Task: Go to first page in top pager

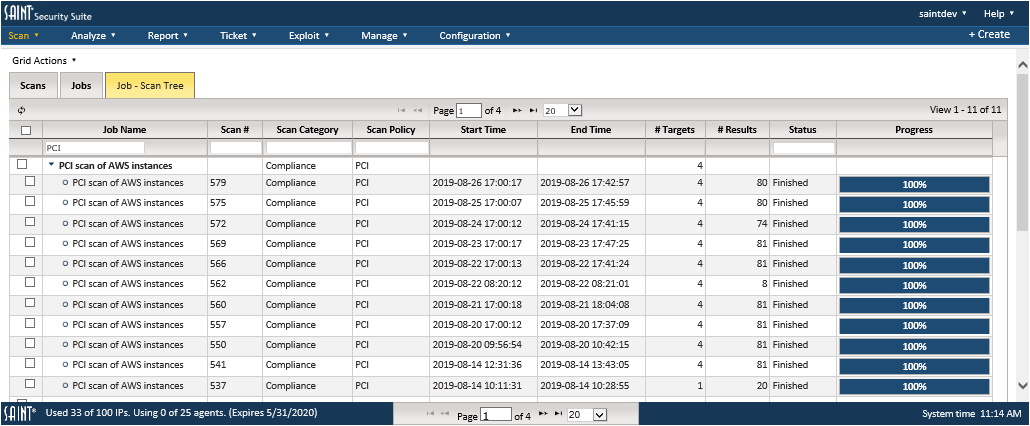Action: 401,110
